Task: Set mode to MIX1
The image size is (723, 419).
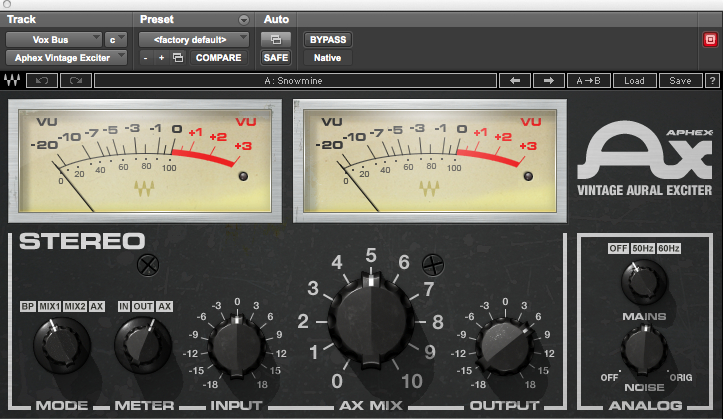Action: point(49,307)
